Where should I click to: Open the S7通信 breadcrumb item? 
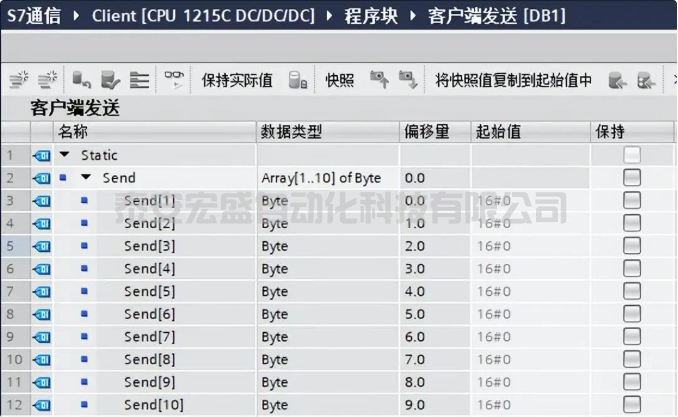(x=32, y=16)
